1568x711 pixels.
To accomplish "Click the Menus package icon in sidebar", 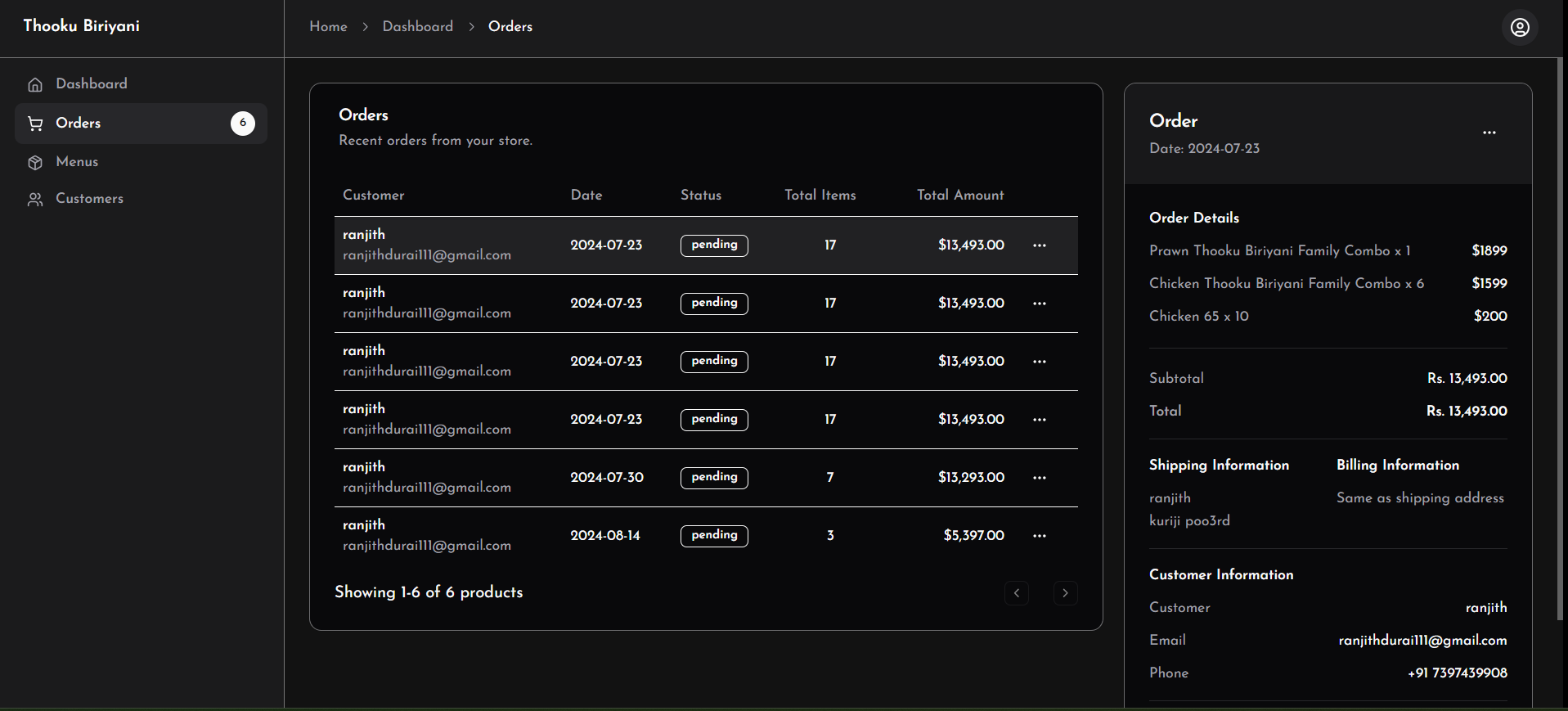I will pos(35,163).
